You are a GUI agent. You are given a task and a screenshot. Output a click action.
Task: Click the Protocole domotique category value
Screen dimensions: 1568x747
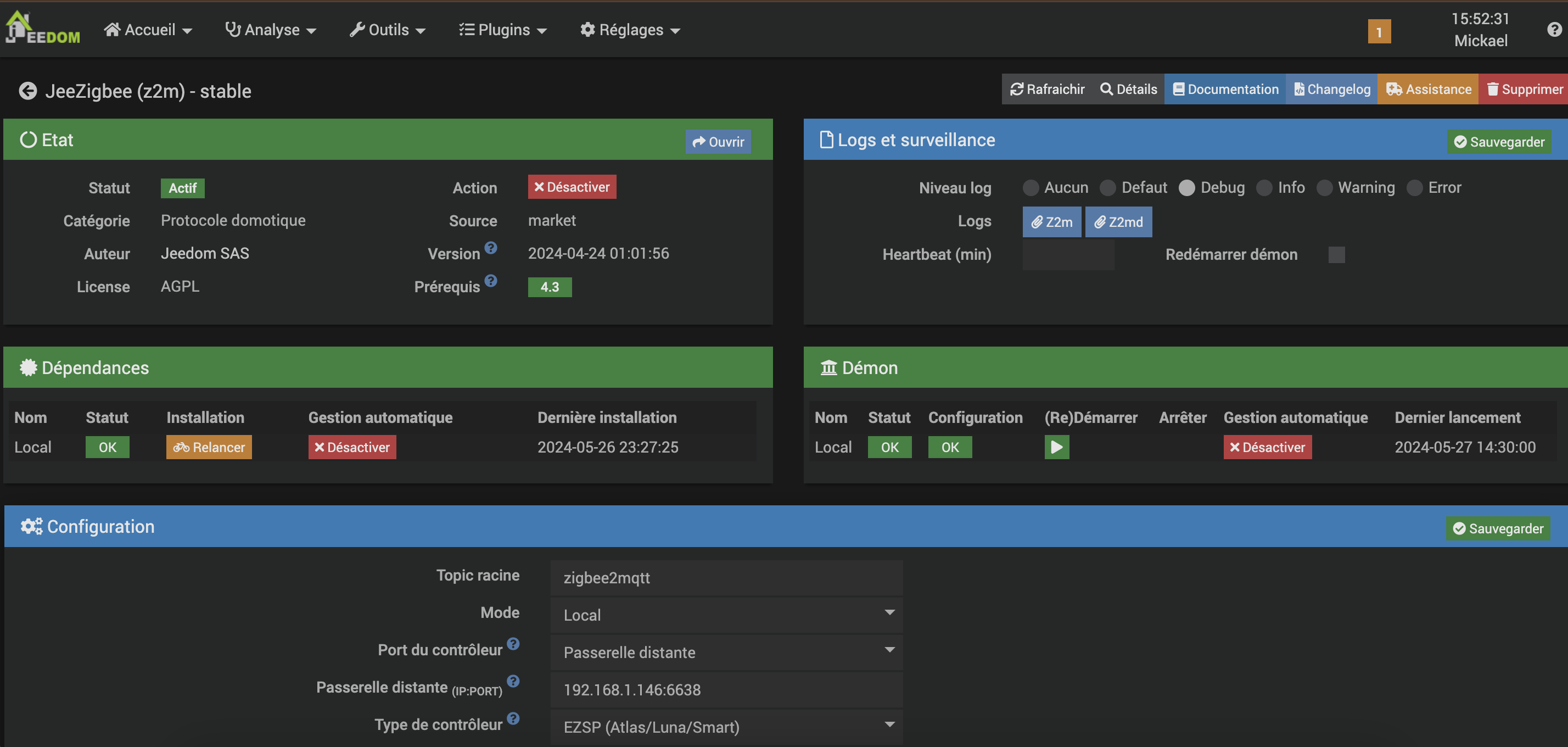233,220
